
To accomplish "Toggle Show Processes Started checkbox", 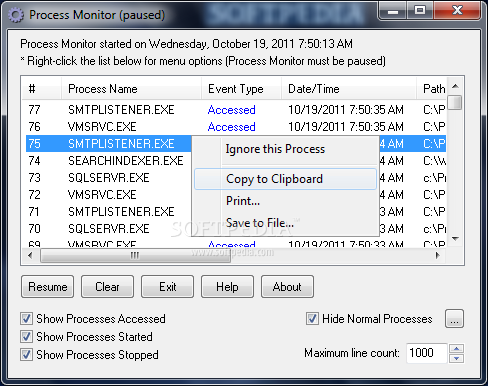I will 26,337.
